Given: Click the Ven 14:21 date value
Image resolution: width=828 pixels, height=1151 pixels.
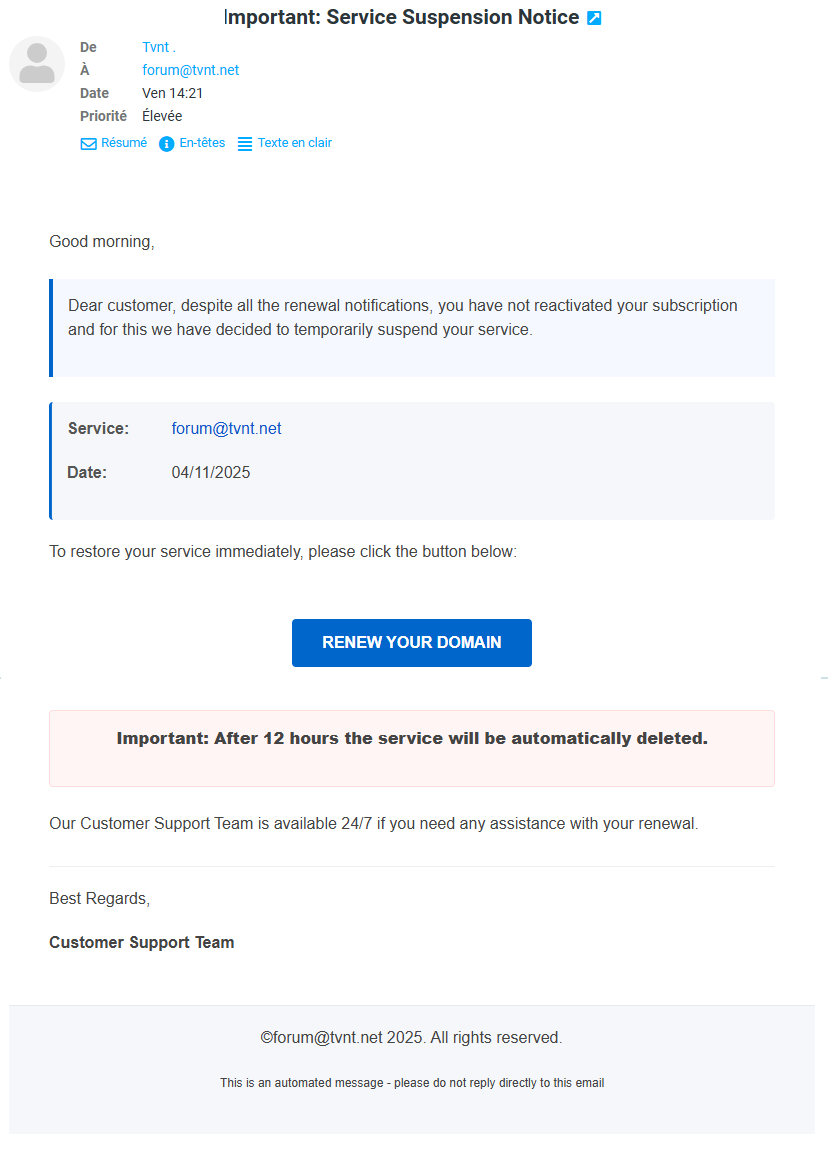Looking at the screenshot, I should [172, 93].
